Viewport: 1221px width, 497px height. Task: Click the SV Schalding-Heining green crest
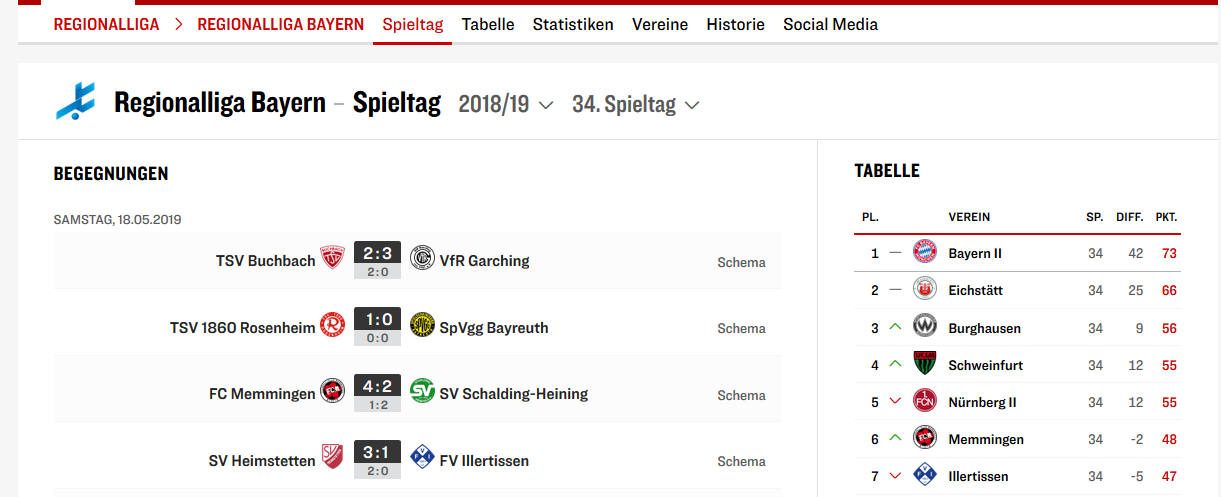click(422, 392)
